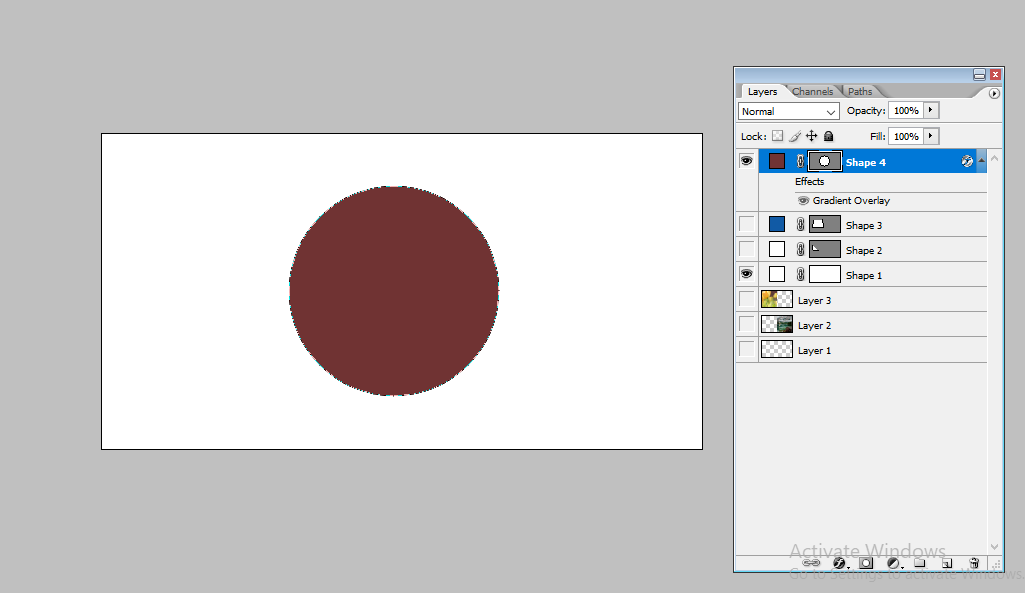Show the Layer 3 layer
The height and width of the screenshot is (593, 1025).
(x=747, y=299)
